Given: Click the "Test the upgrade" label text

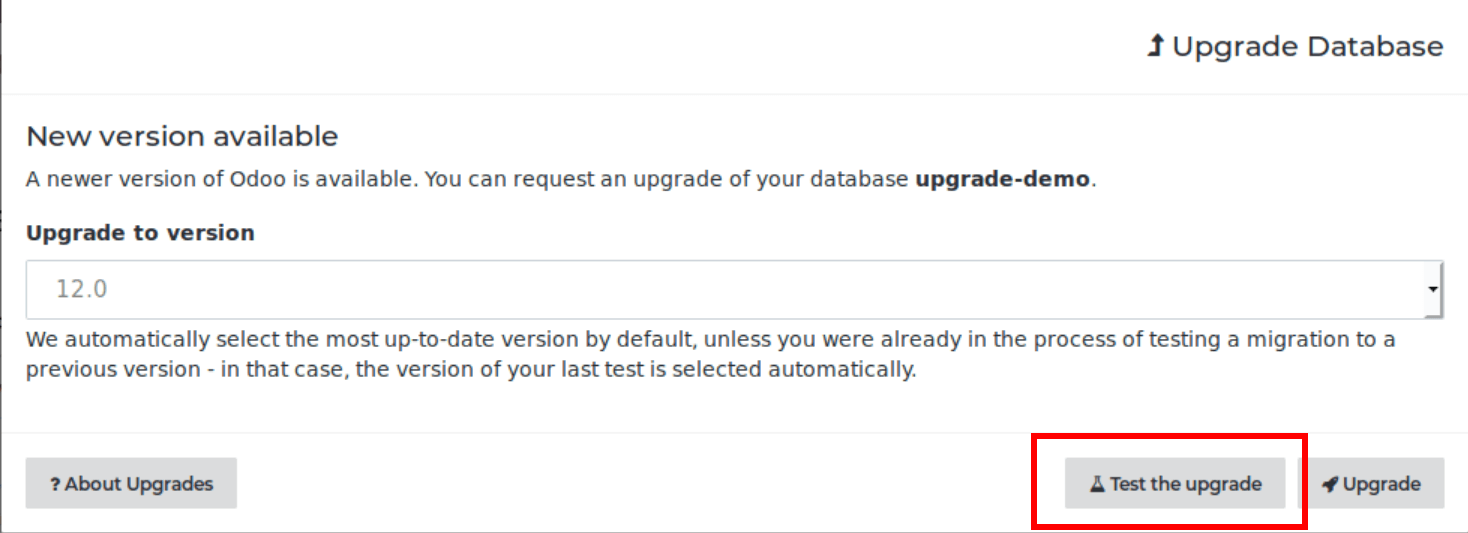Looking at the screenshot, I should pyautogui.click(x=1185, y=484).
